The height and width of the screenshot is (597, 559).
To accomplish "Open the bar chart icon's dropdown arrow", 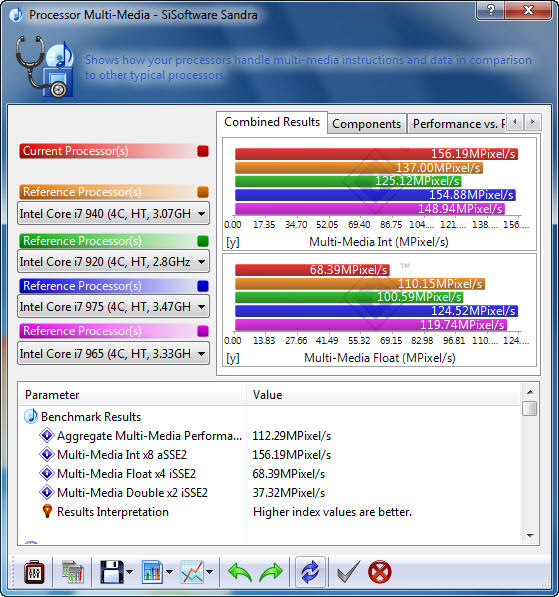I will (169, 572).
